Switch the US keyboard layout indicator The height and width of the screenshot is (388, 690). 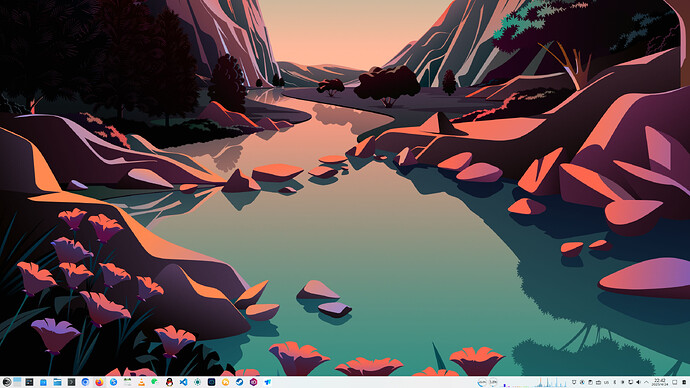point(606,382)
